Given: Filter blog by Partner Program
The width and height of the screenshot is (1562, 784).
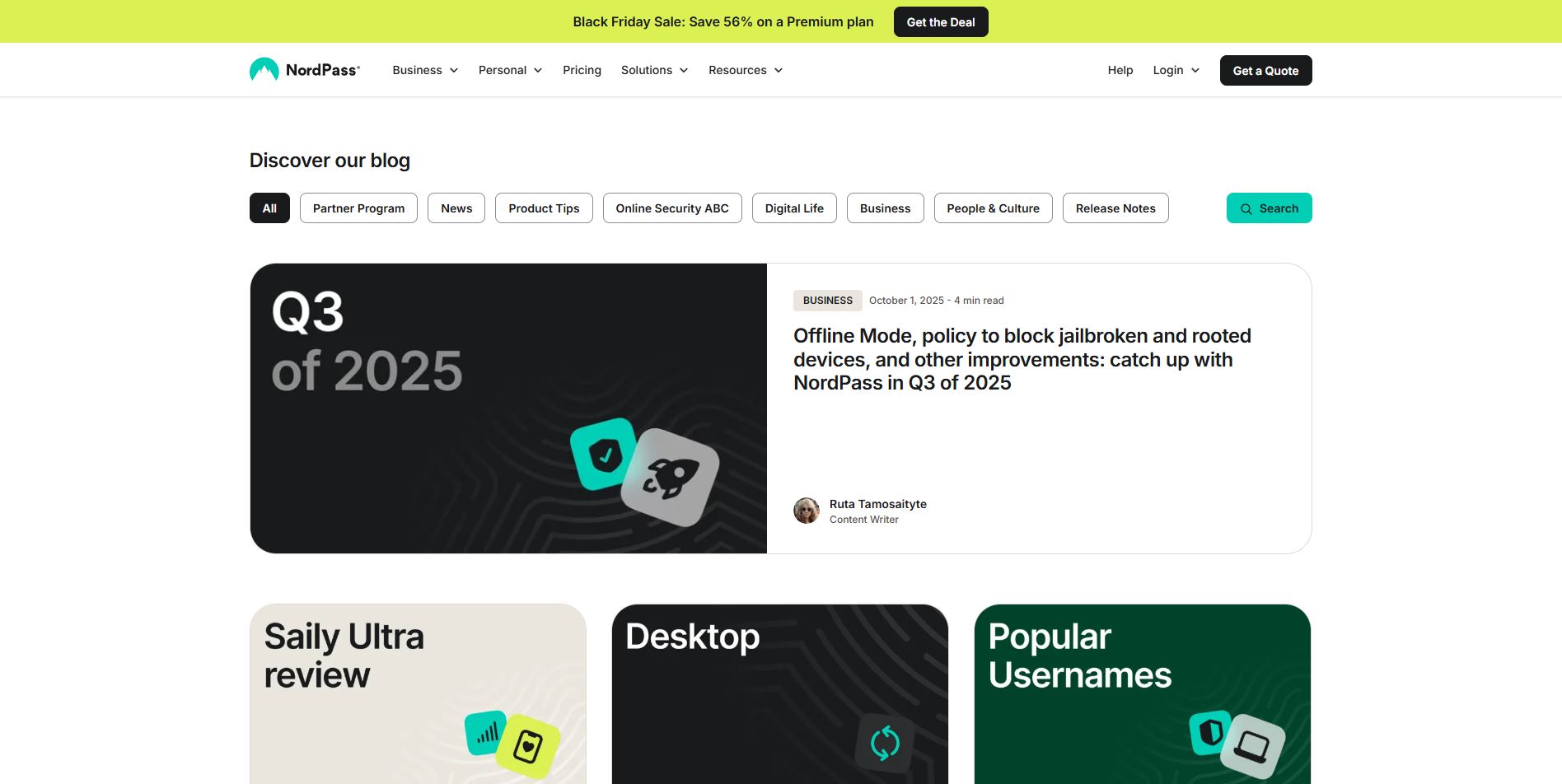Looking at the screenshot, I should click(358, 208).
